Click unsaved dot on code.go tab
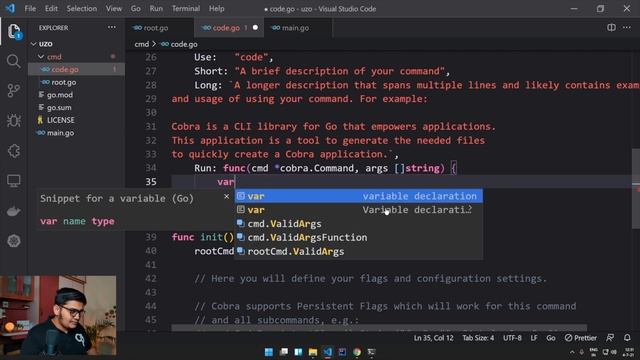 click(x=256, y=28)
